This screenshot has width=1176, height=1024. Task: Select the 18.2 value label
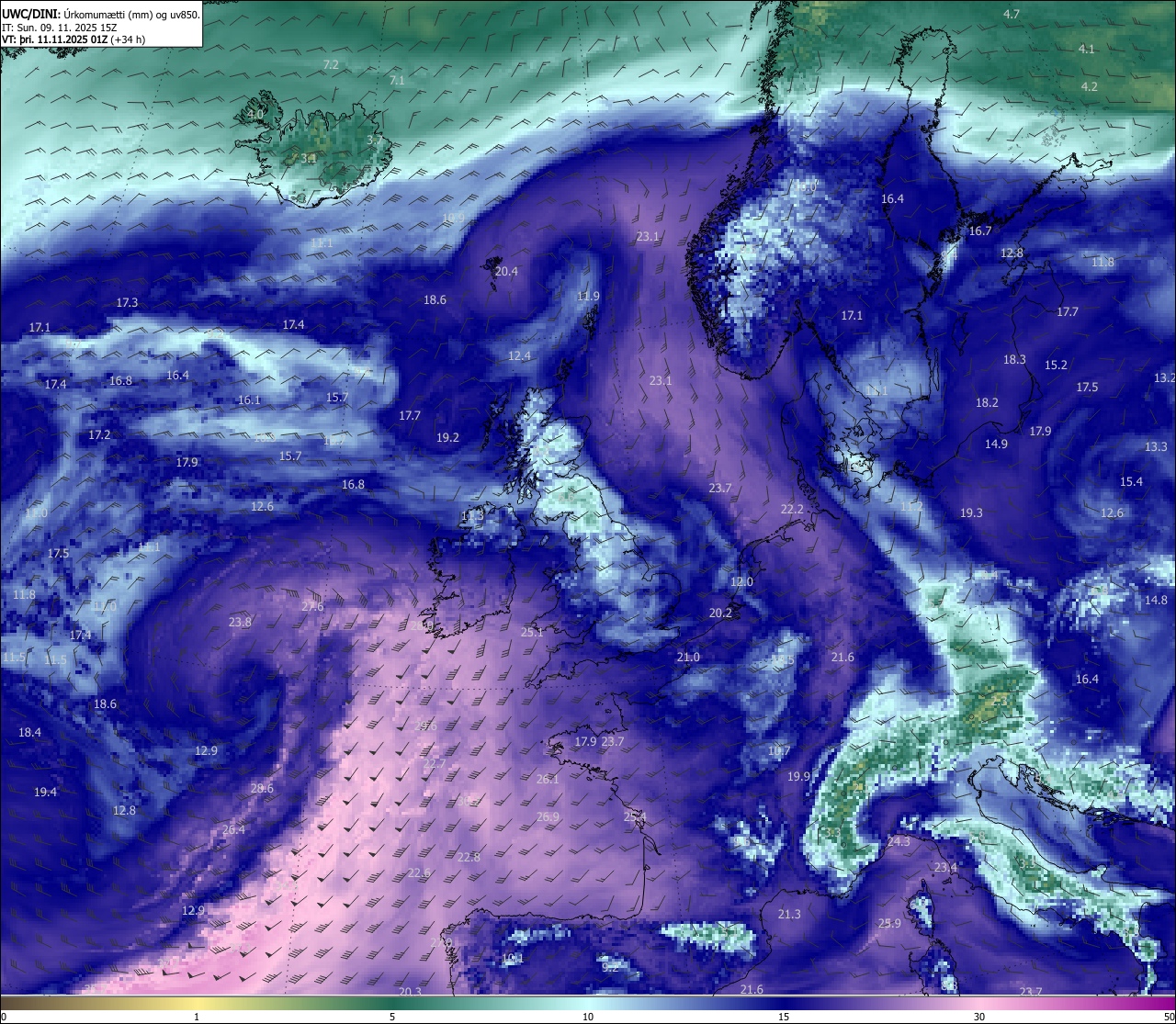click(987, 402)
